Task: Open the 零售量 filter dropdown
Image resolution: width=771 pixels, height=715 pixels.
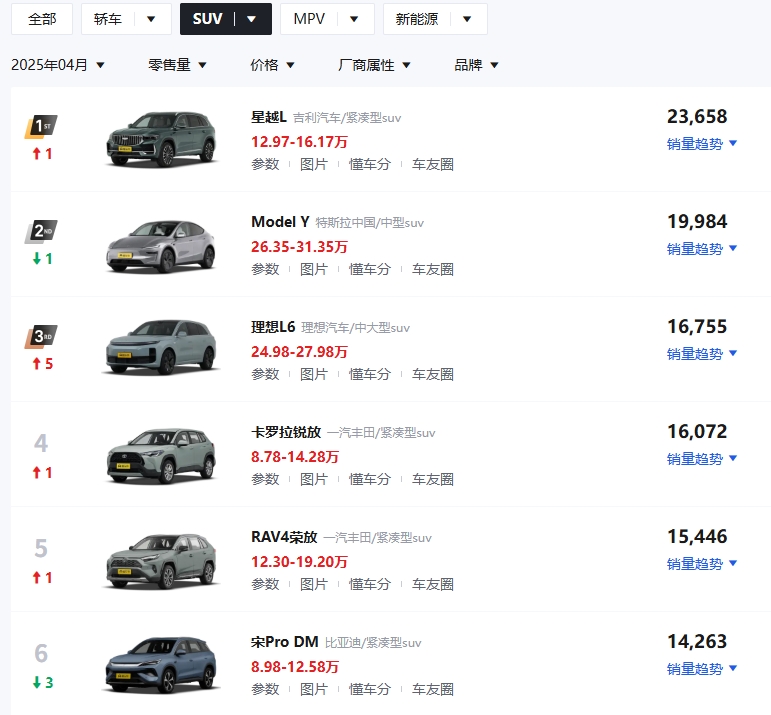Action: click(178, 65)
